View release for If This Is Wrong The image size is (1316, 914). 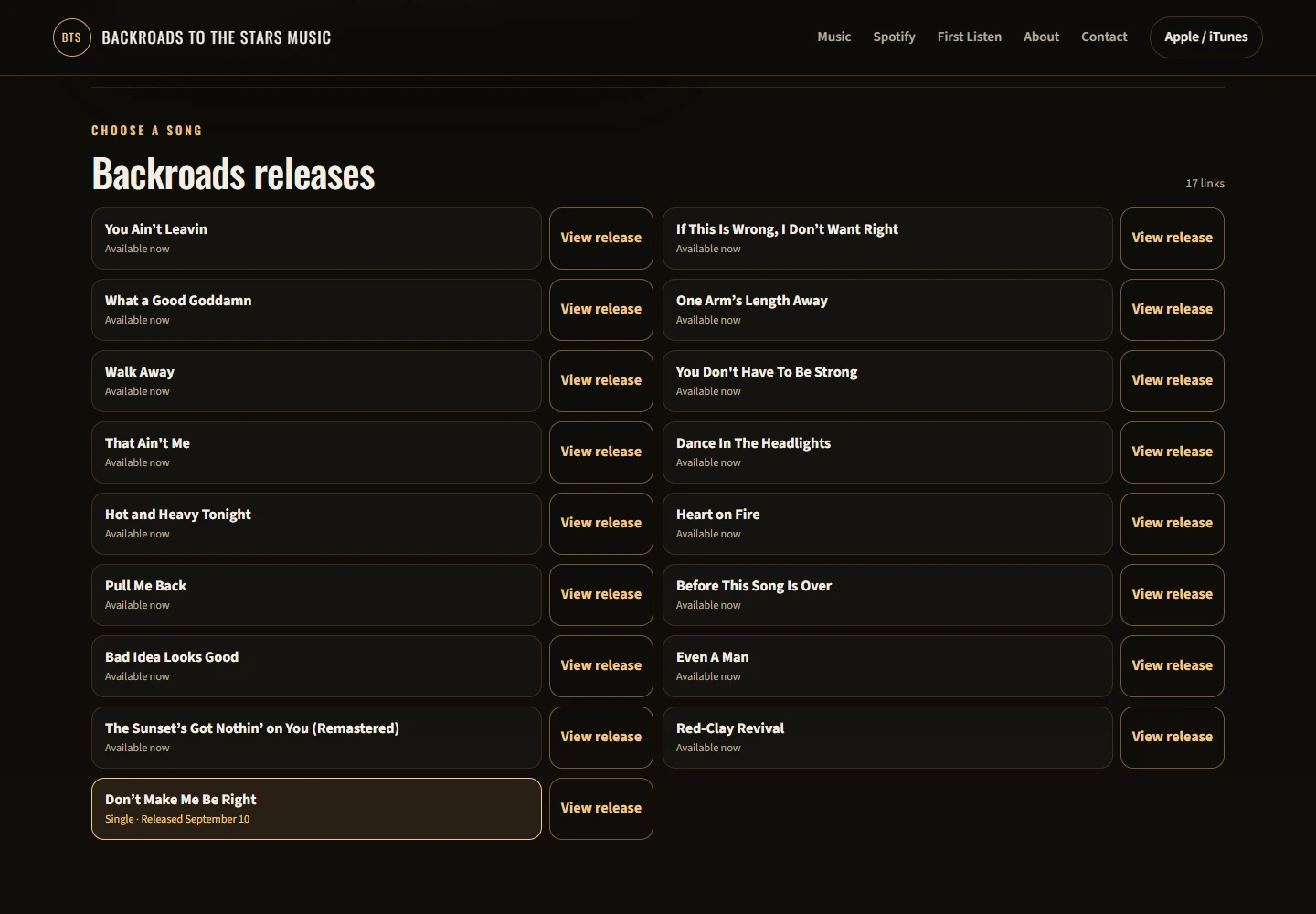click(1173, 239)
